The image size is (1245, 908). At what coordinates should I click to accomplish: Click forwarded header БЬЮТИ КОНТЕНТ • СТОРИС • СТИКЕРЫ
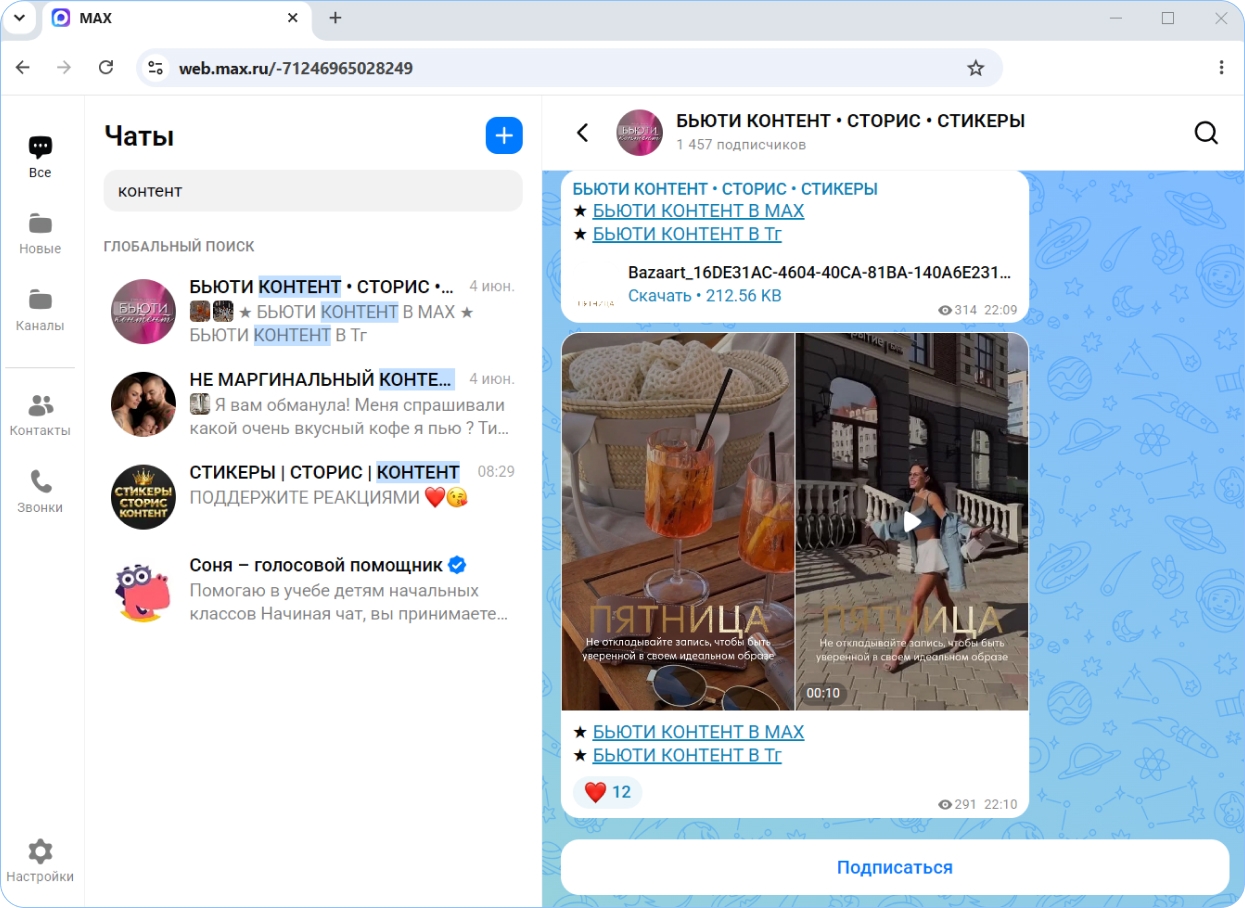pos(725,188)
